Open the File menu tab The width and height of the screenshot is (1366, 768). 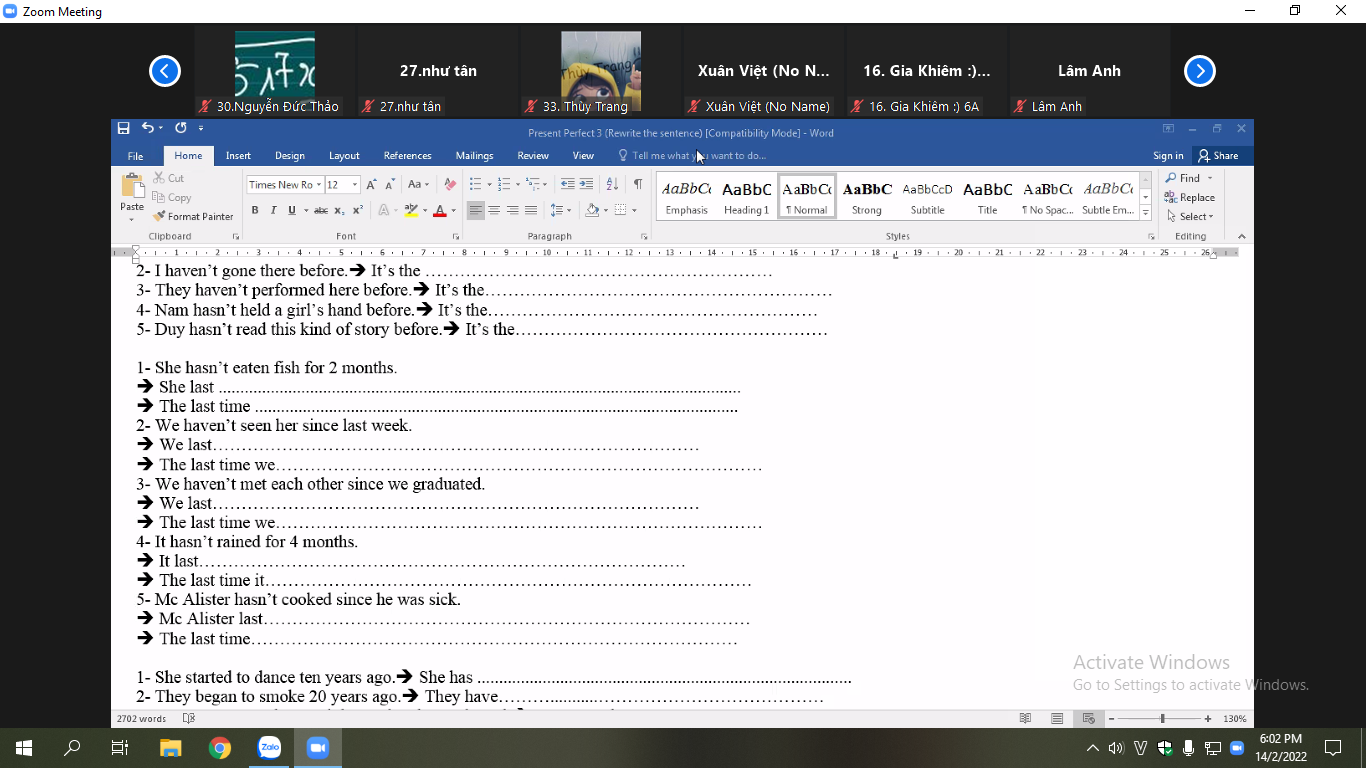point(135,155)
